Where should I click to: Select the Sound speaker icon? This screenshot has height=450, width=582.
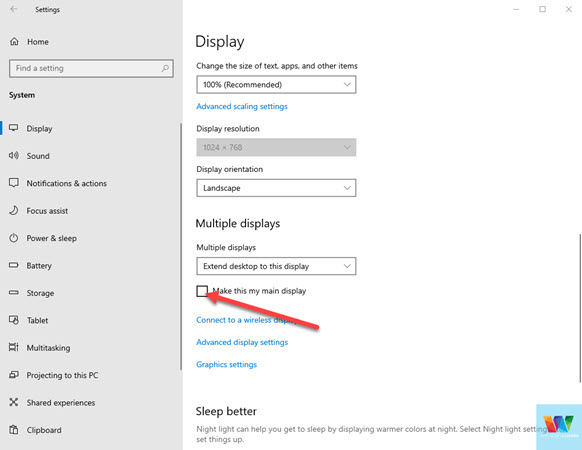(14, 156)
